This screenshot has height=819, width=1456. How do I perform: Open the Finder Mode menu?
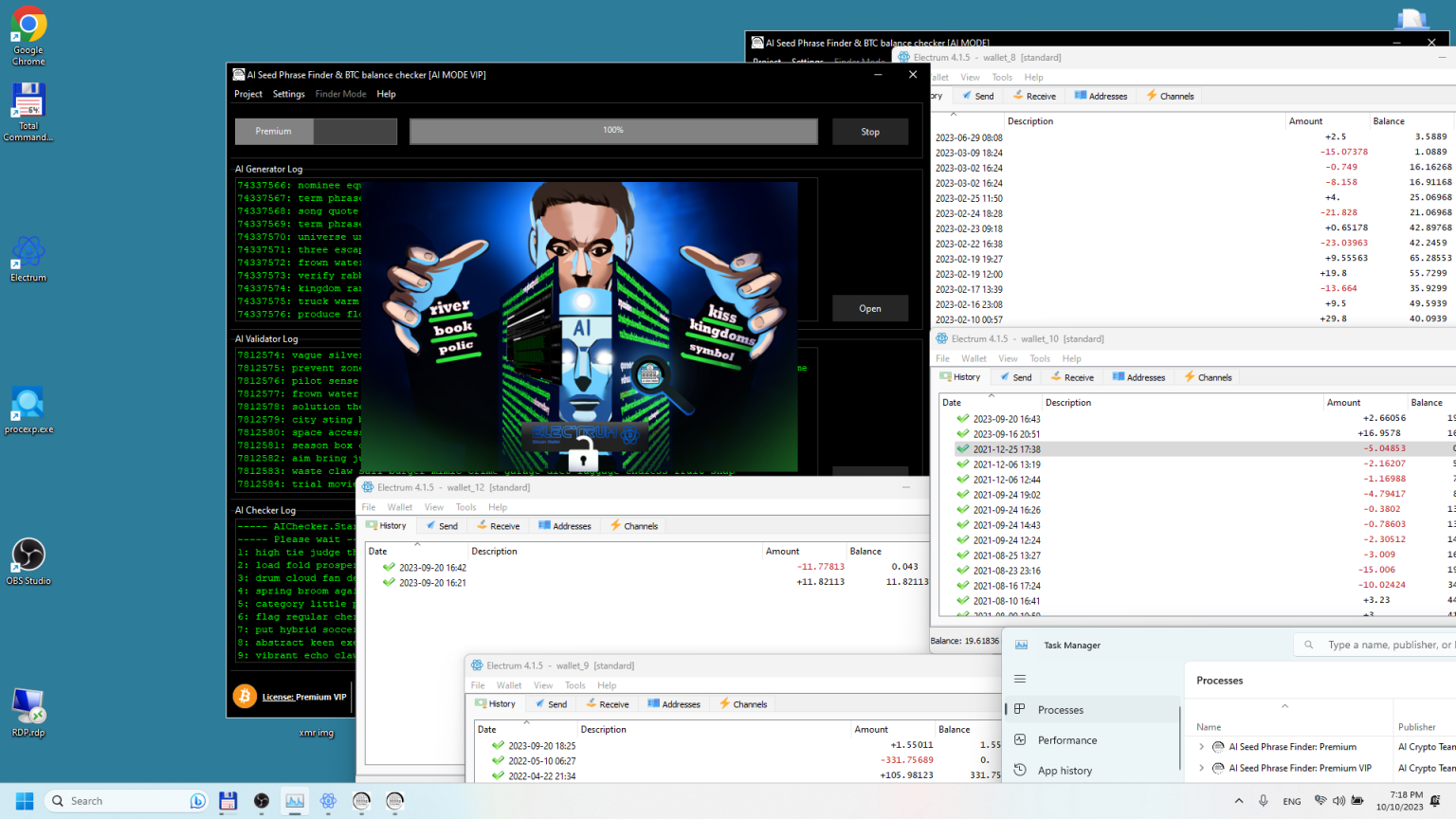(x=340, y=94)
